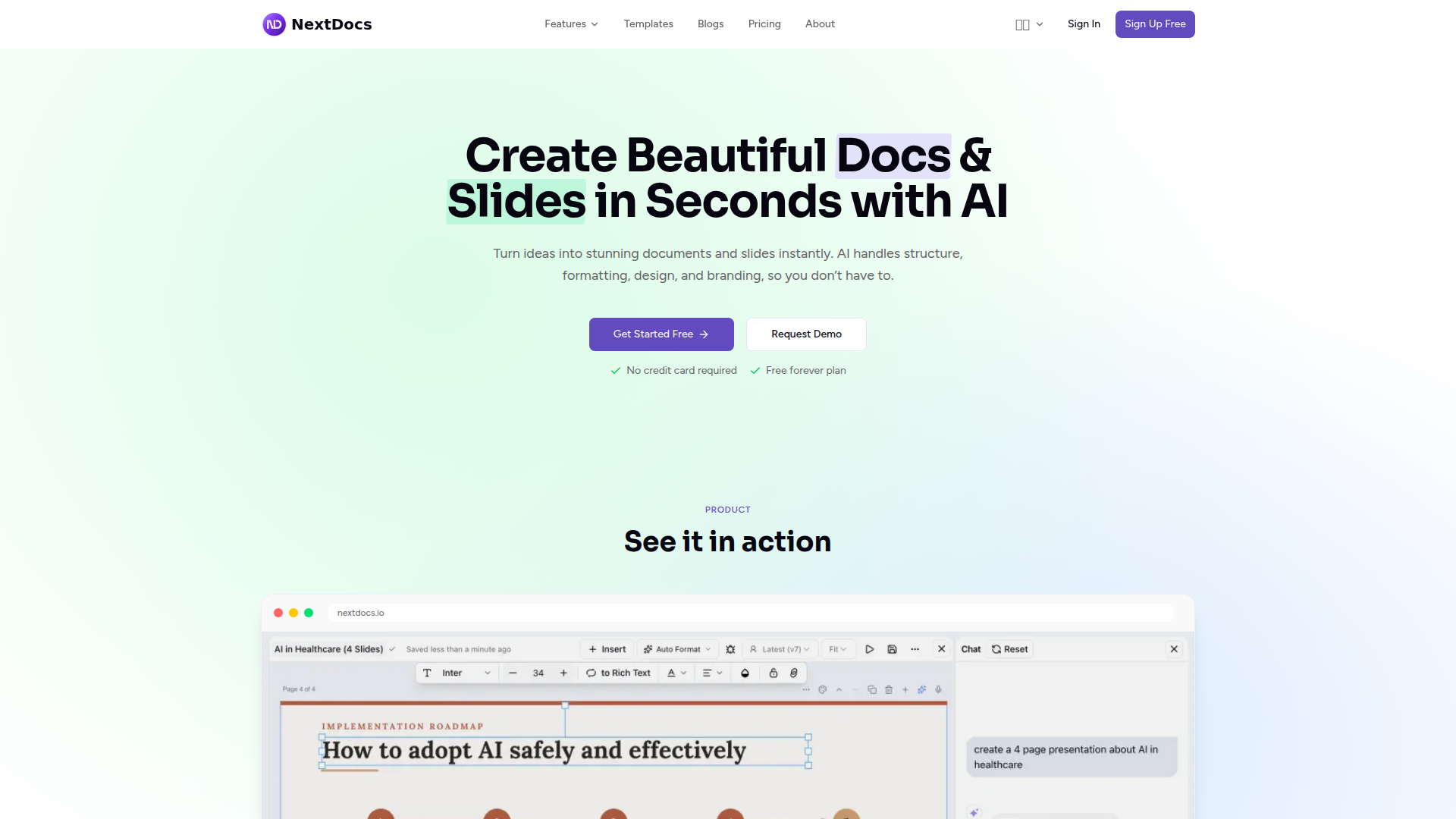Open the Features menu
Image resolution: width=1456 pixels, height=819 pixels.
[571, 24]
